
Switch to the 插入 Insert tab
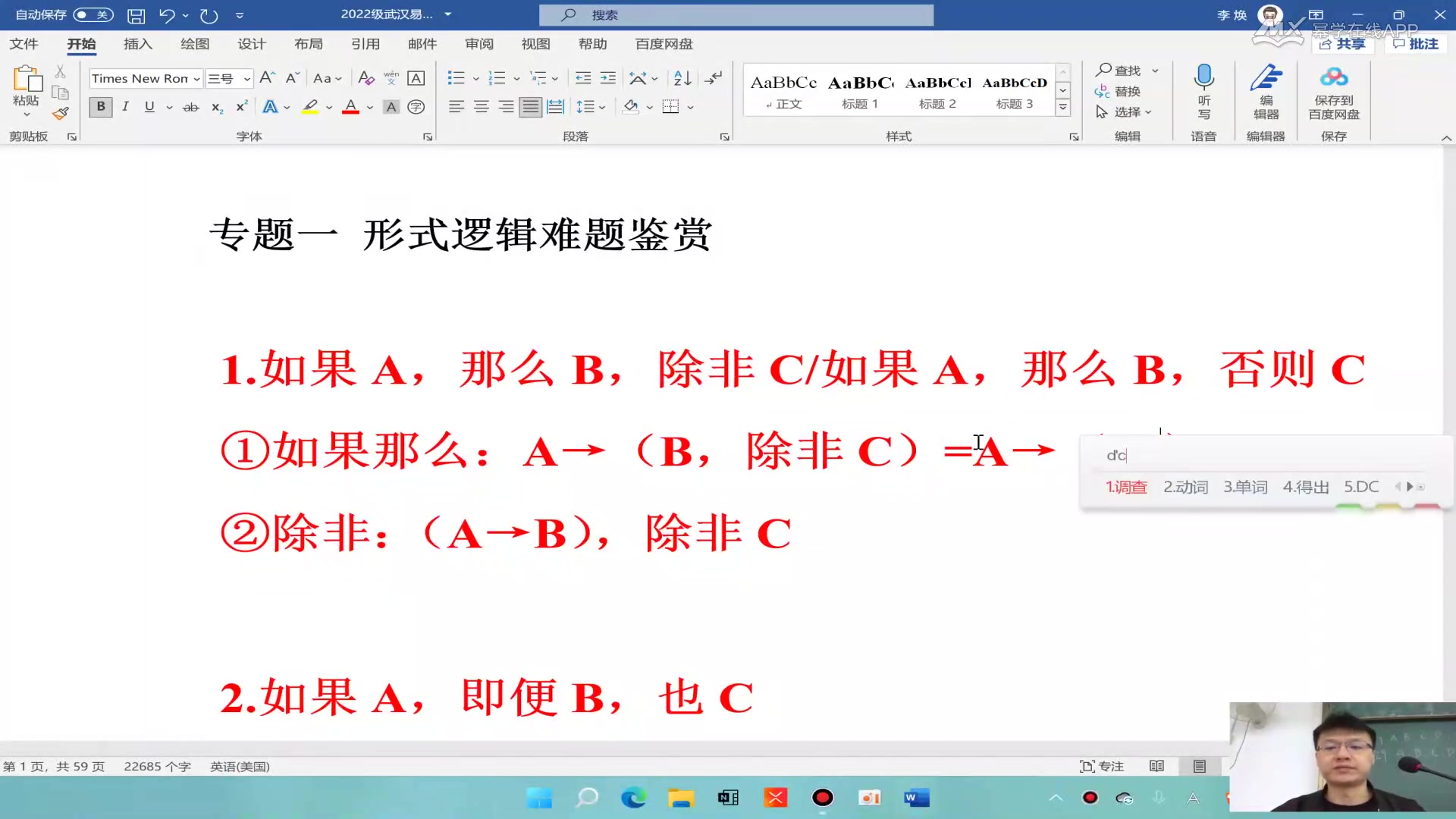137,43
